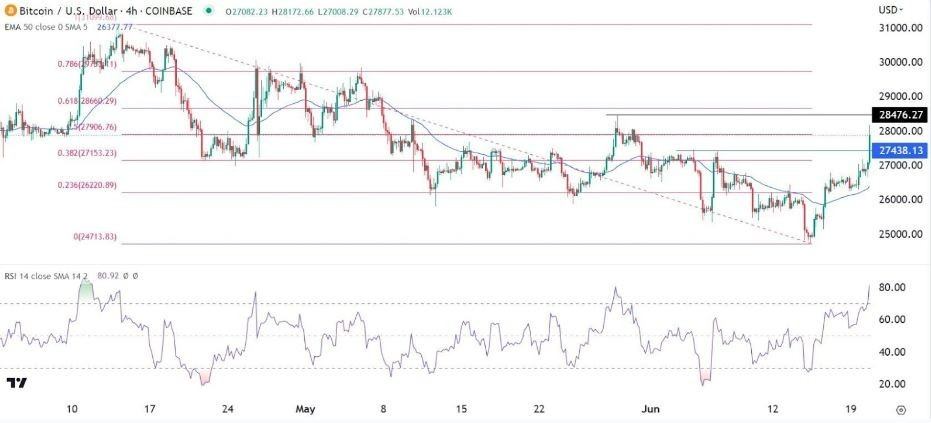
Task: Click 60.00 on the RSI axis
Action: (x=892, y=320)
